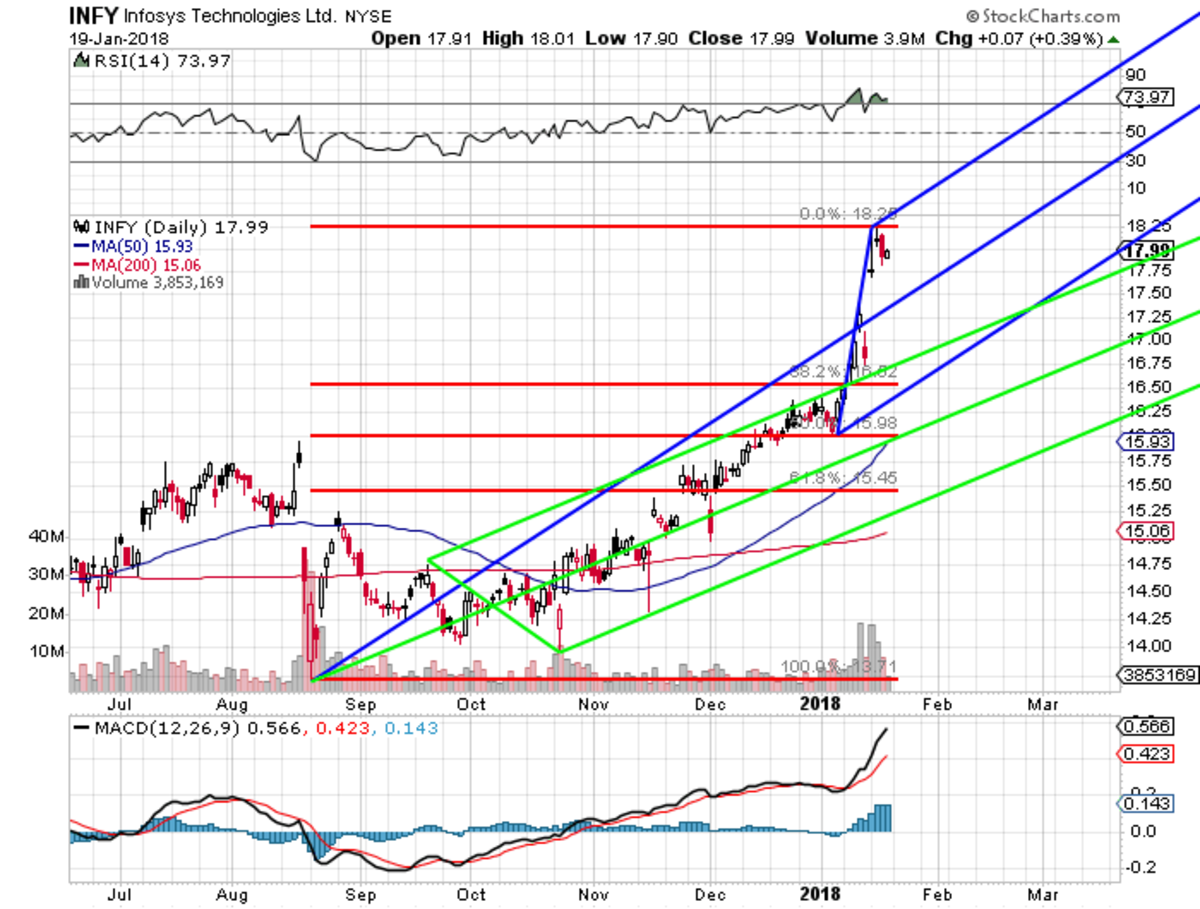Click the Volume 3.9M header value

(864, 39)
